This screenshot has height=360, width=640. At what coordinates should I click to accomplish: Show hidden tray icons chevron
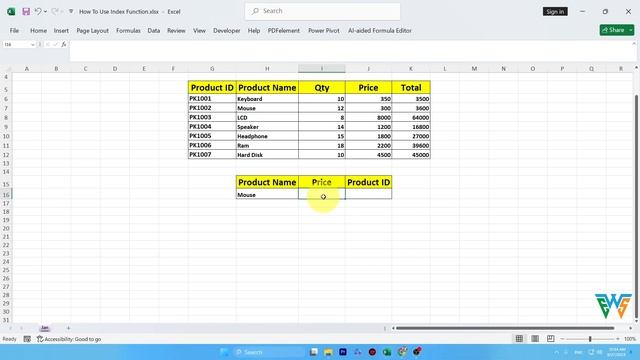(556, 352)
